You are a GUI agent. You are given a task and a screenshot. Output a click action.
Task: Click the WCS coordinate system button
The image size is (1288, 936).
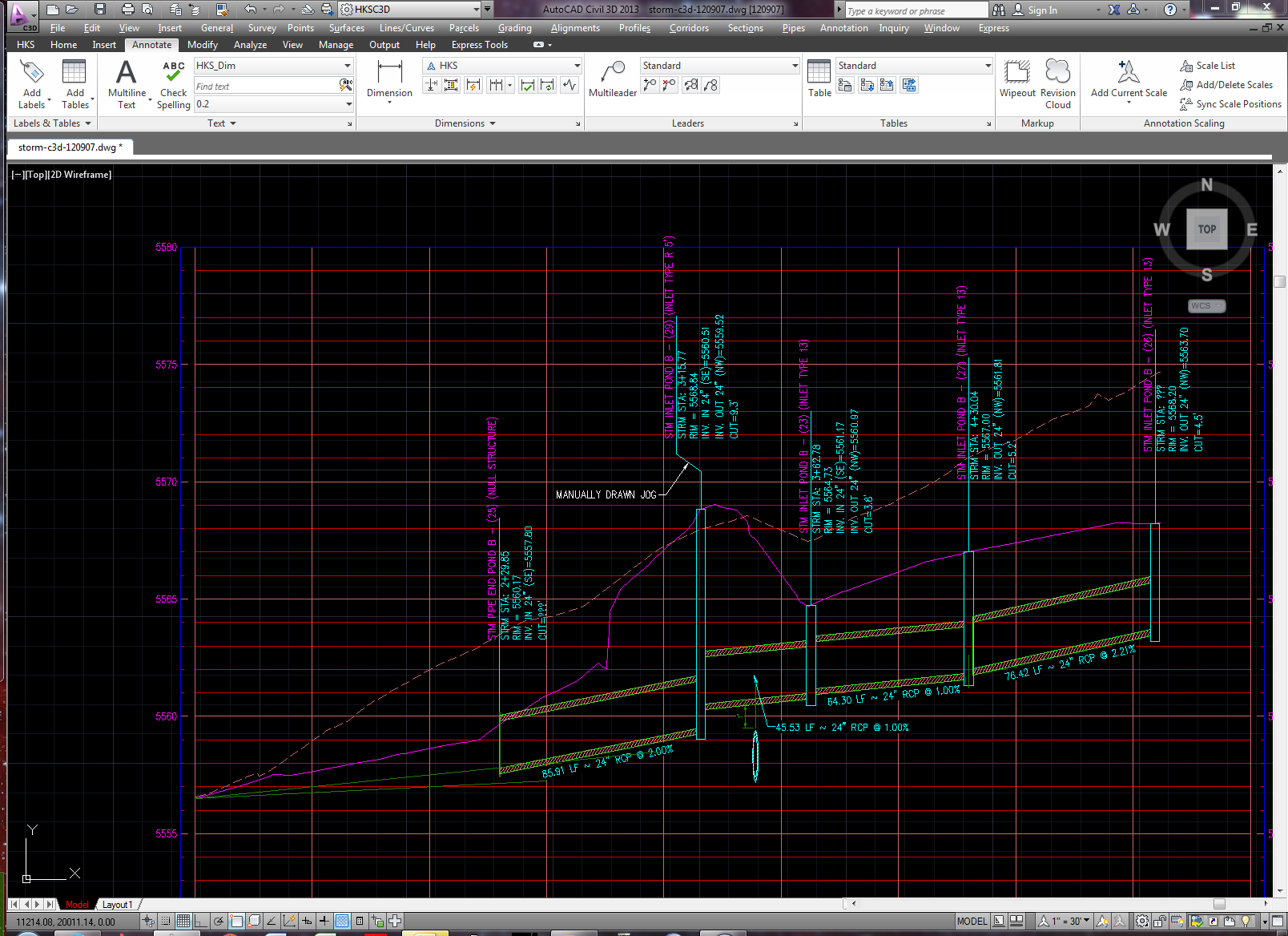pyautogui.click(x=1206, y=306)
